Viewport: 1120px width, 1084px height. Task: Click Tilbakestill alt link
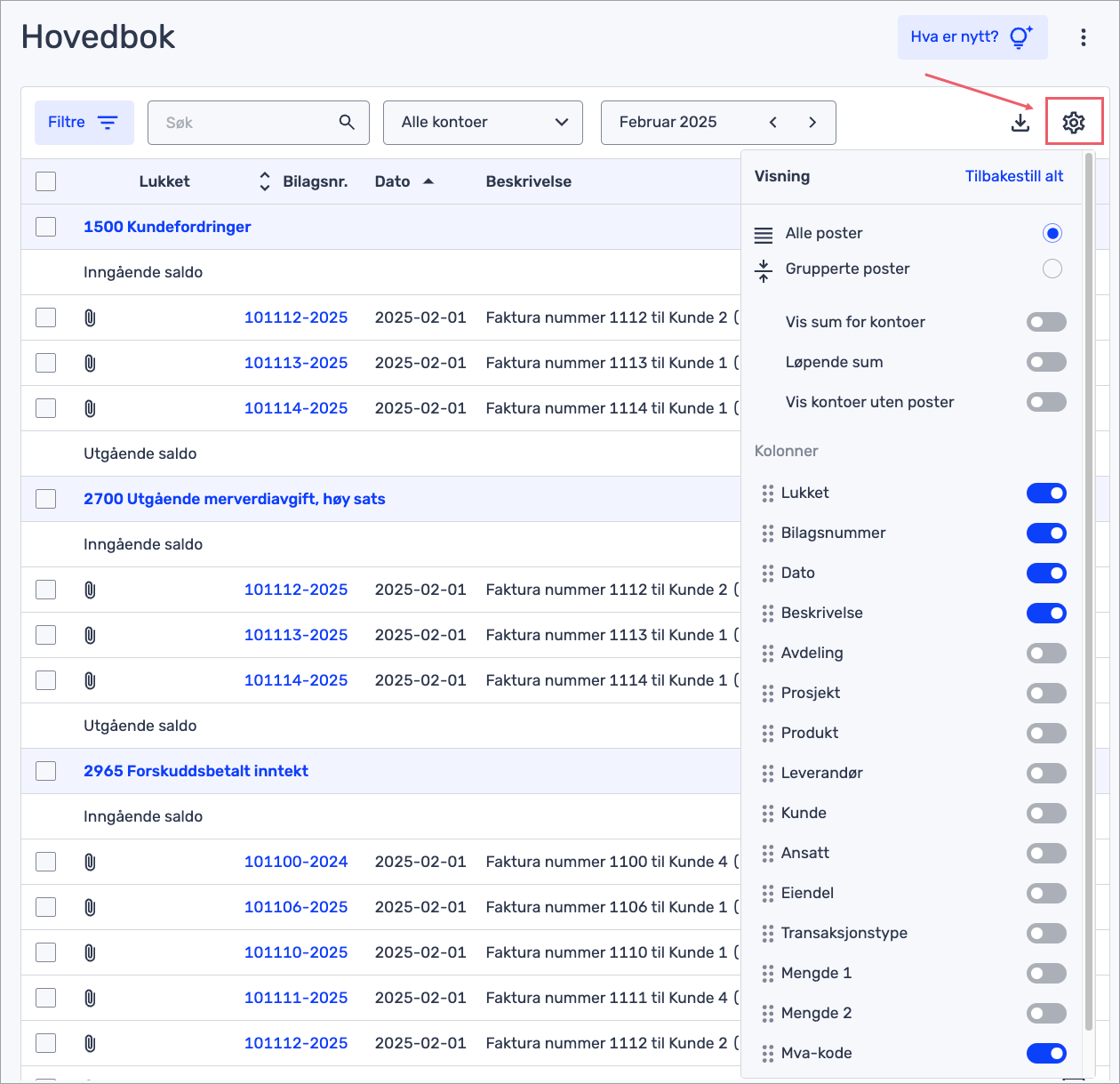coord(1014,176)
